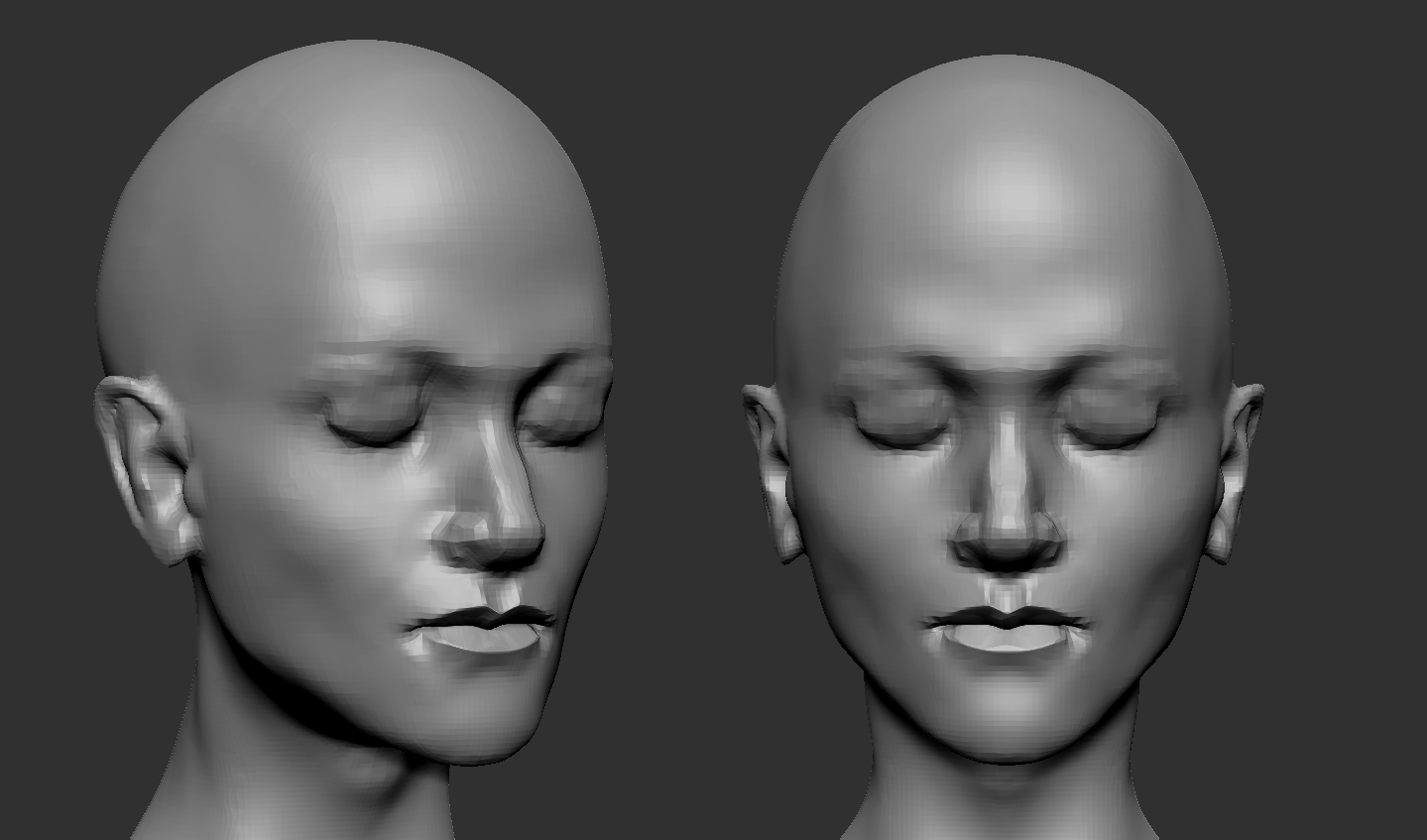Select the front-facing head sculpt
The image size is (1427, 840).
(x=1004, y=446)
